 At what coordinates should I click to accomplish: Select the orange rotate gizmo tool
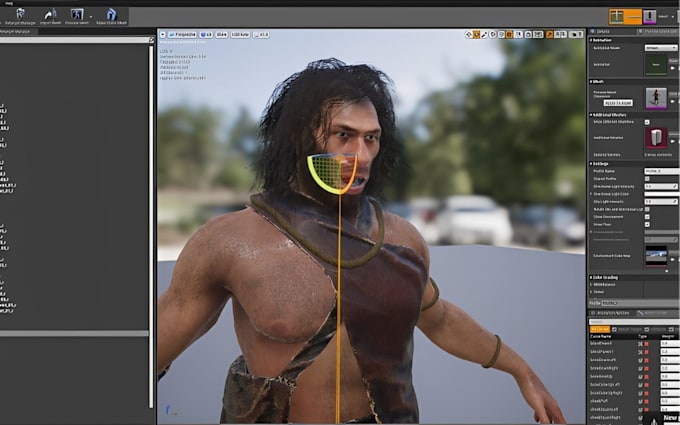[x=476, y=34]
